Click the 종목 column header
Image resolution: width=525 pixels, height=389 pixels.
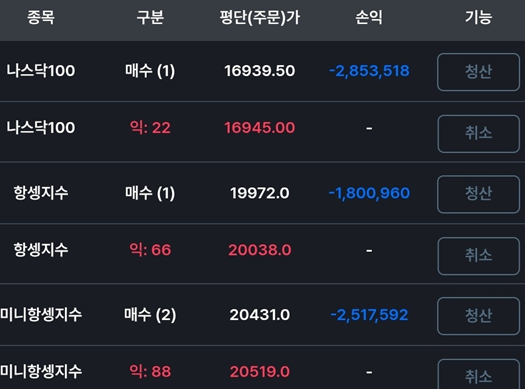[x=41, y=17]
